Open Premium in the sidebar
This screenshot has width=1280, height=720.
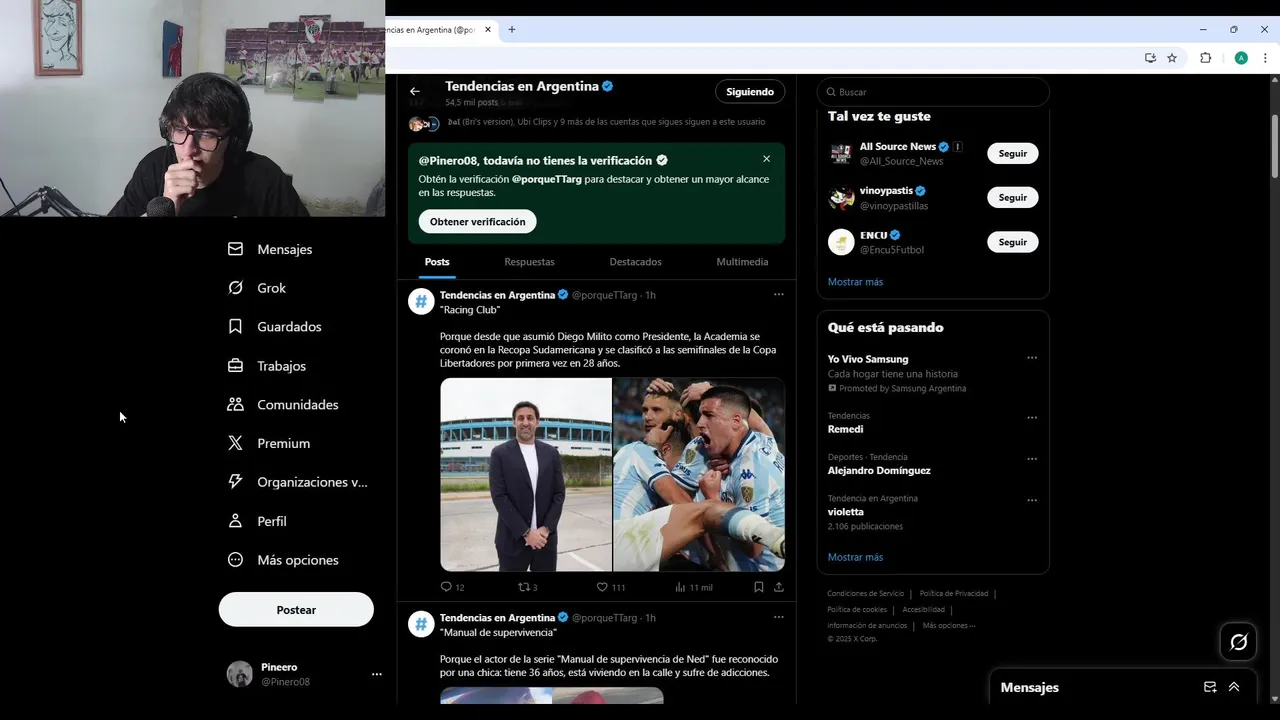pyautogui.click(x=269, y=443)
